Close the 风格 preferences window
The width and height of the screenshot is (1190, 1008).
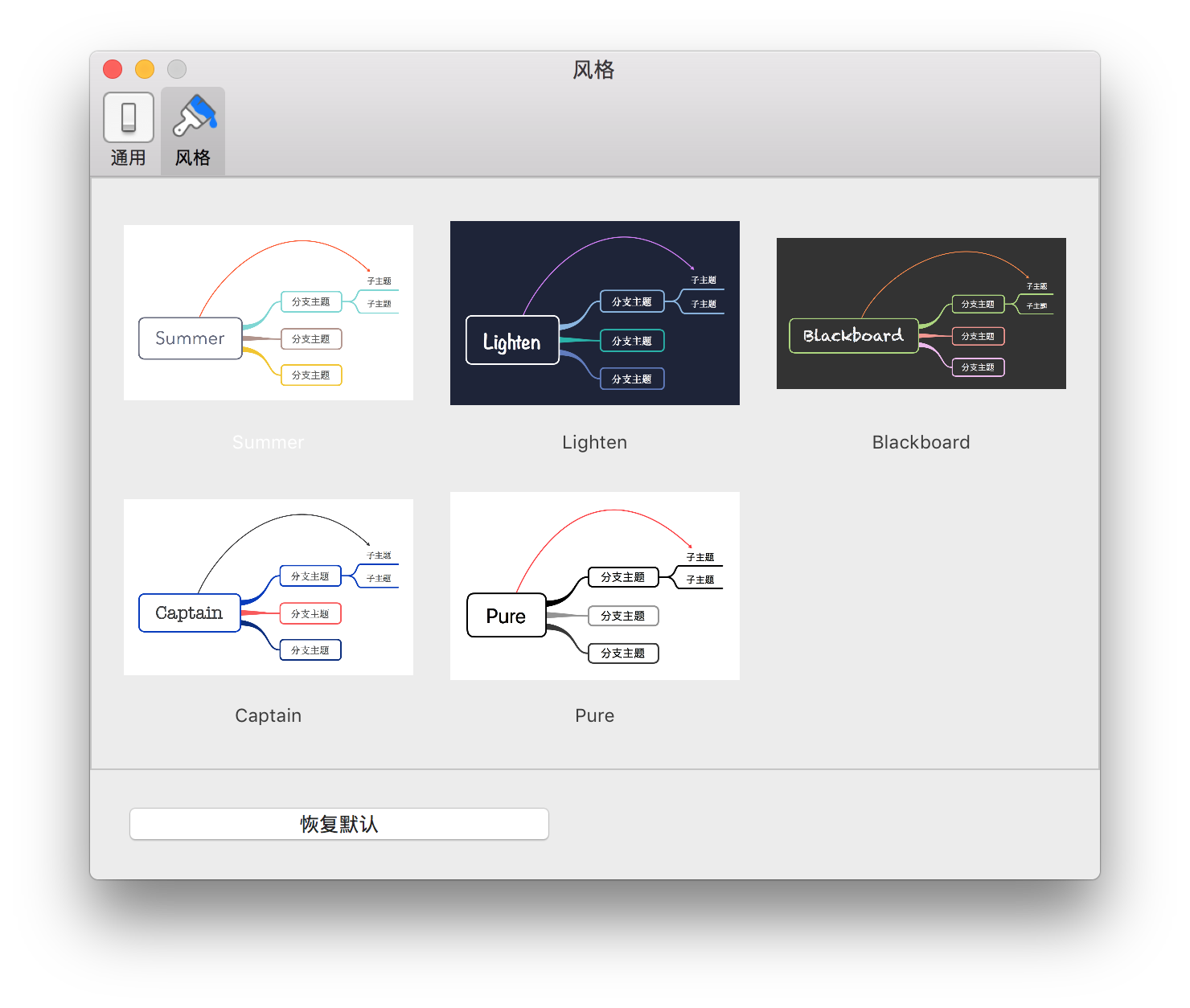(x=113, y=69)
